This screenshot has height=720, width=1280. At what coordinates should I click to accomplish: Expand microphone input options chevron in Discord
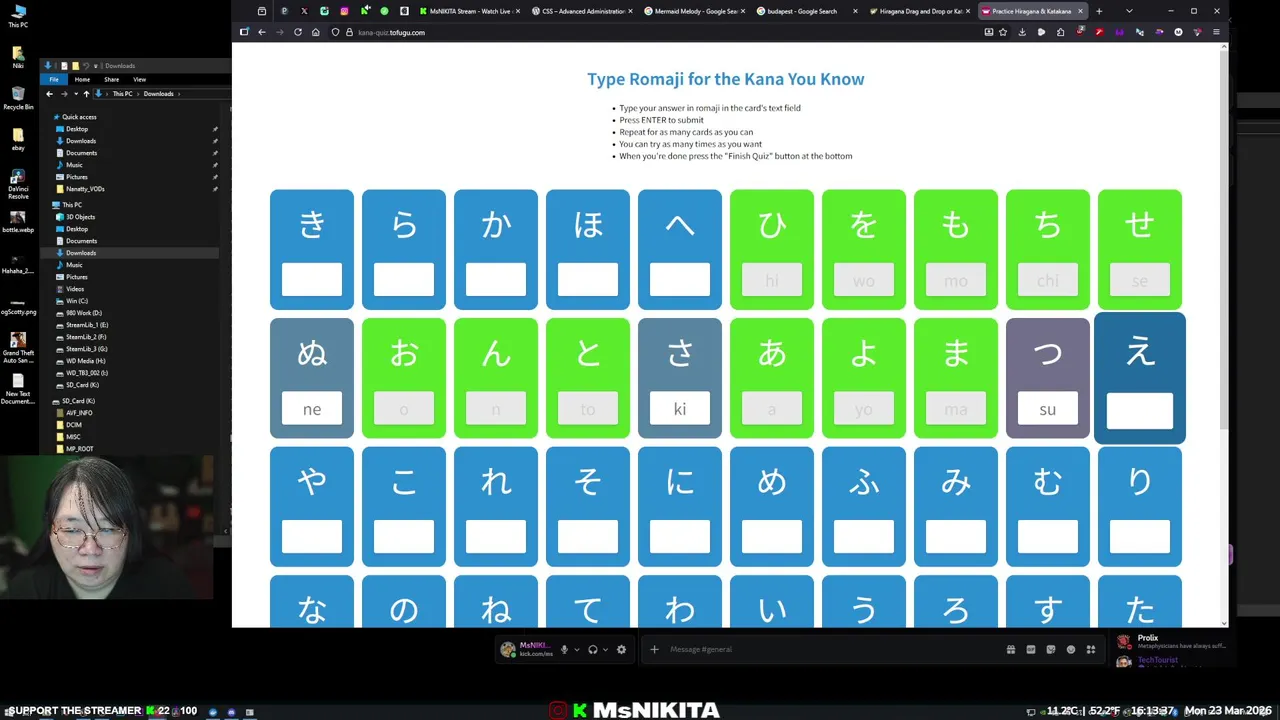point(577,650)
